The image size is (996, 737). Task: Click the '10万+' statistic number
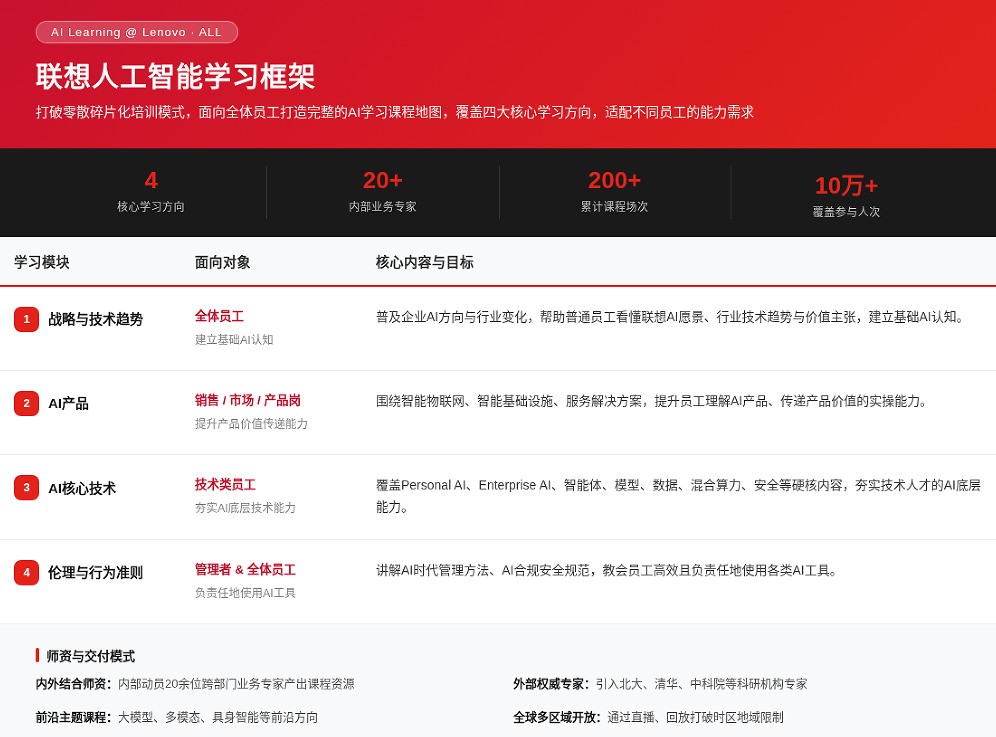tap(846, 186)
